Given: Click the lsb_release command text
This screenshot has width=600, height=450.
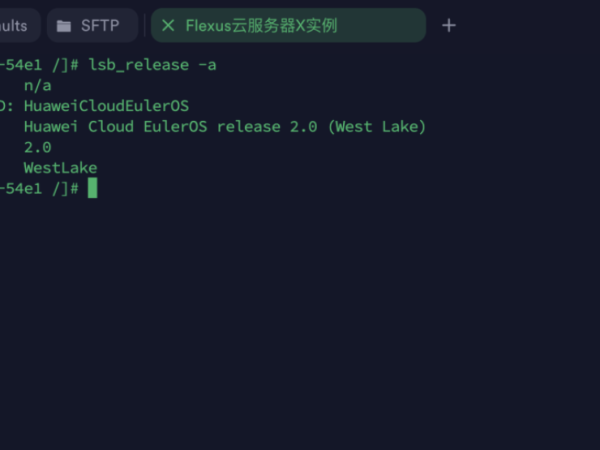Looking at the screenshot, I should click(x=136, y=64).
